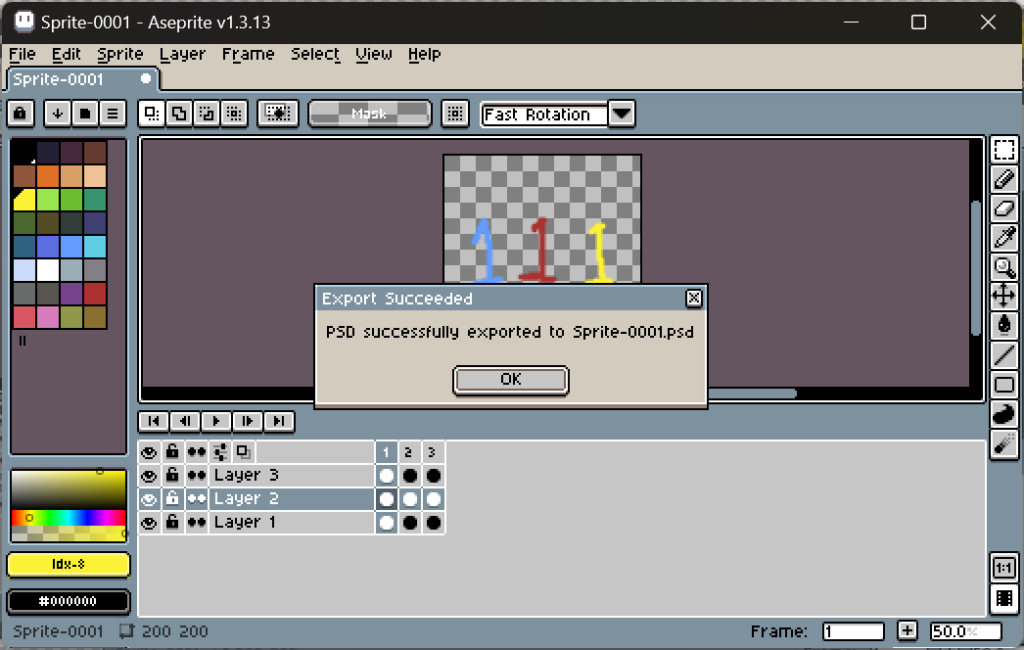The height and width of the screenshot is (650, 1024).
Task: Open the Layer menu
Action: point(182,54)
